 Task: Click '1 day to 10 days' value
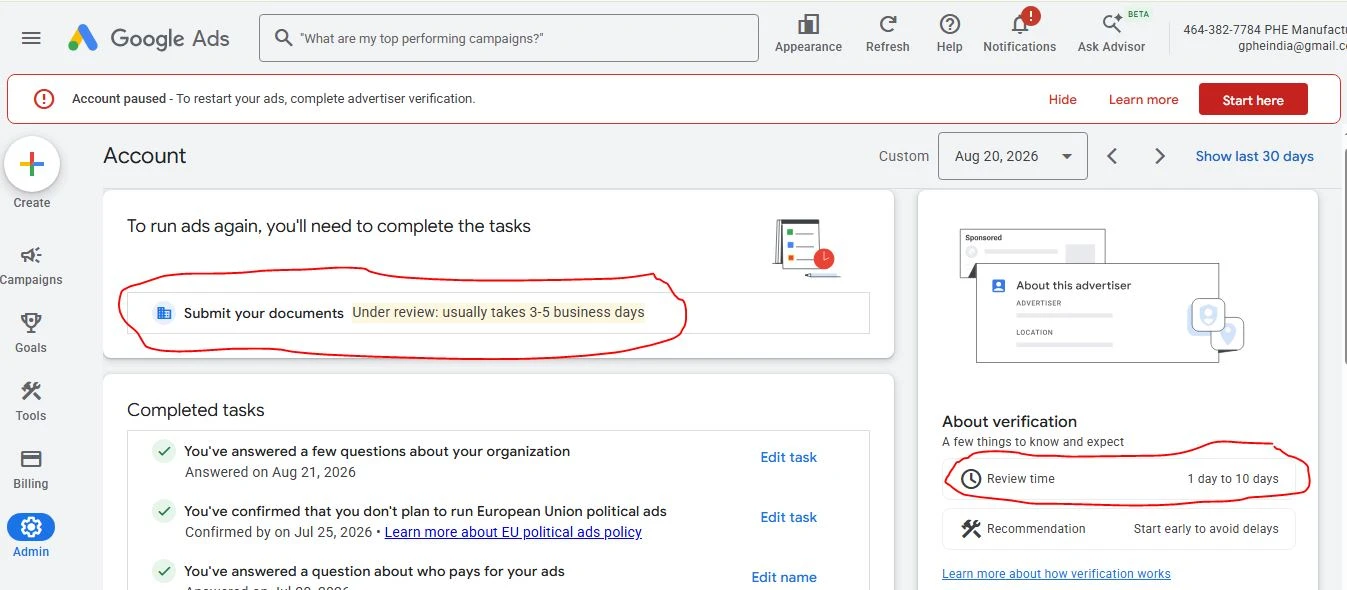(1233, 479)
